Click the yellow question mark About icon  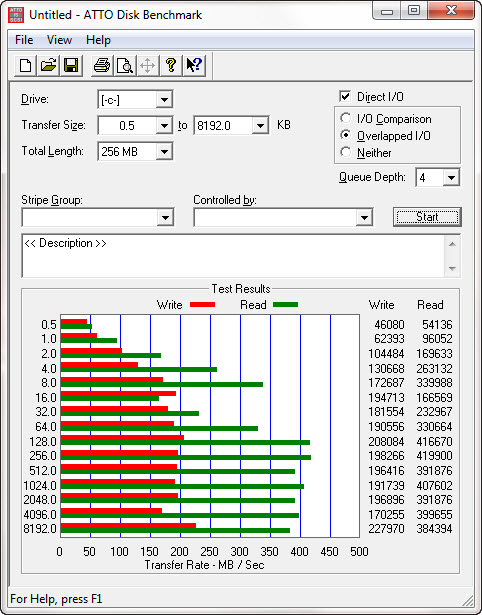point(171,65)
